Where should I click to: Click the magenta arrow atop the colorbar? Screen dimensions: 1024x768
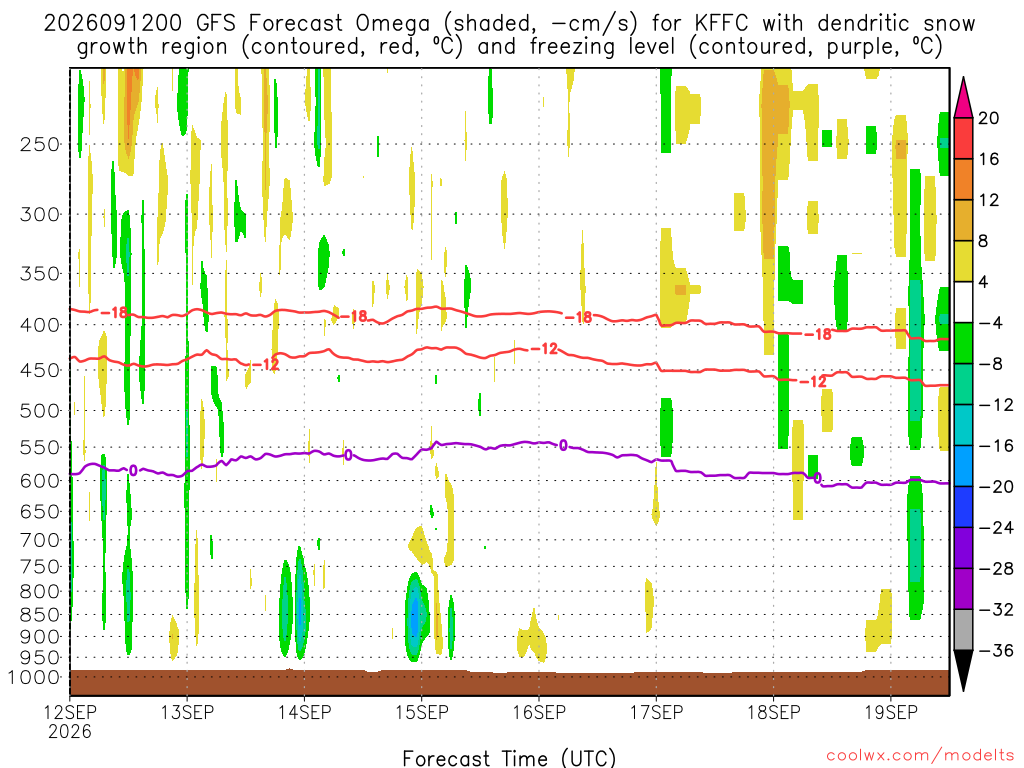pos(963,97)
